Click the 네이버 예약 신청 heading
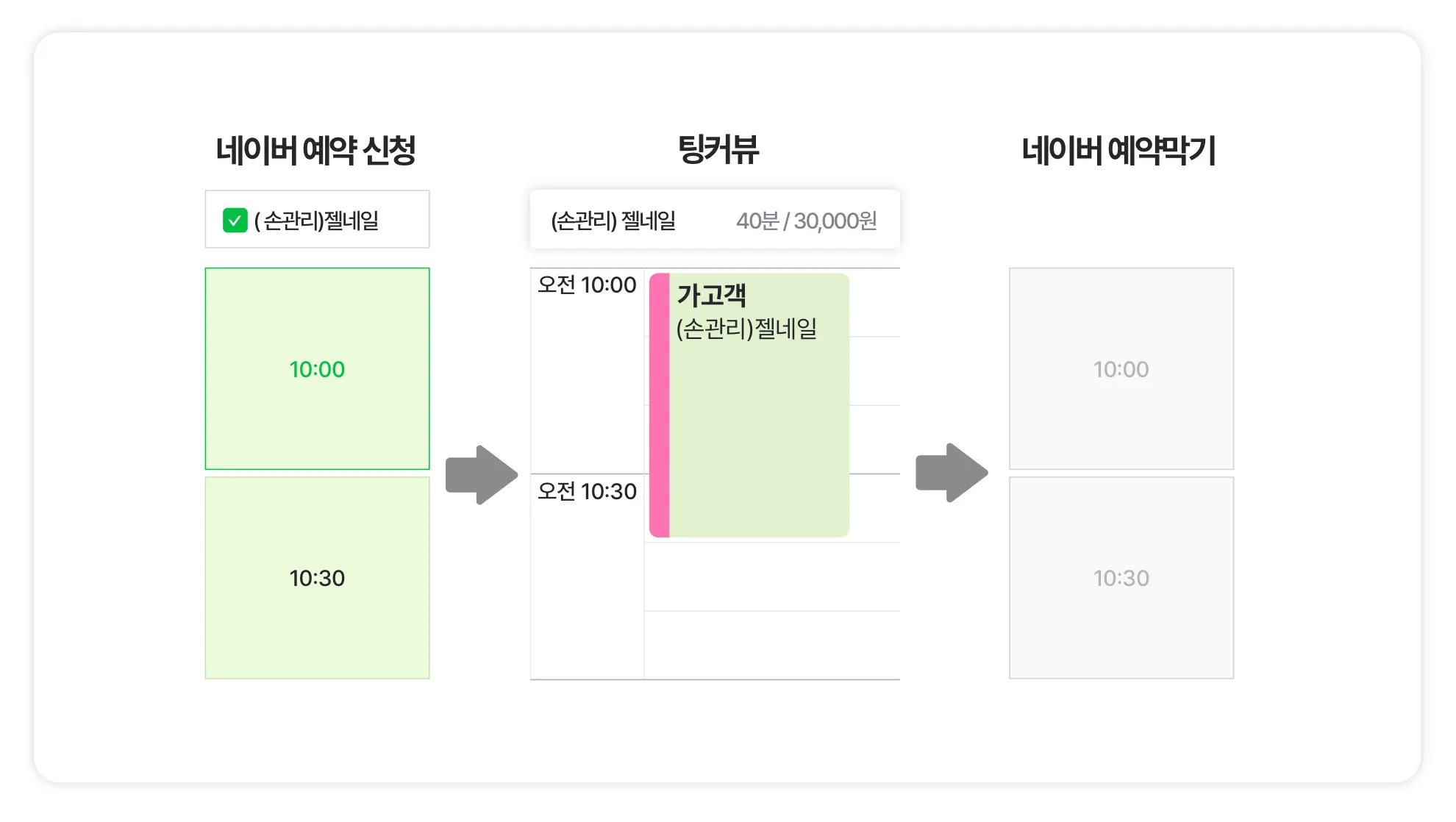This screenshot has width=1456, height=822. click(x=315, y=151)
